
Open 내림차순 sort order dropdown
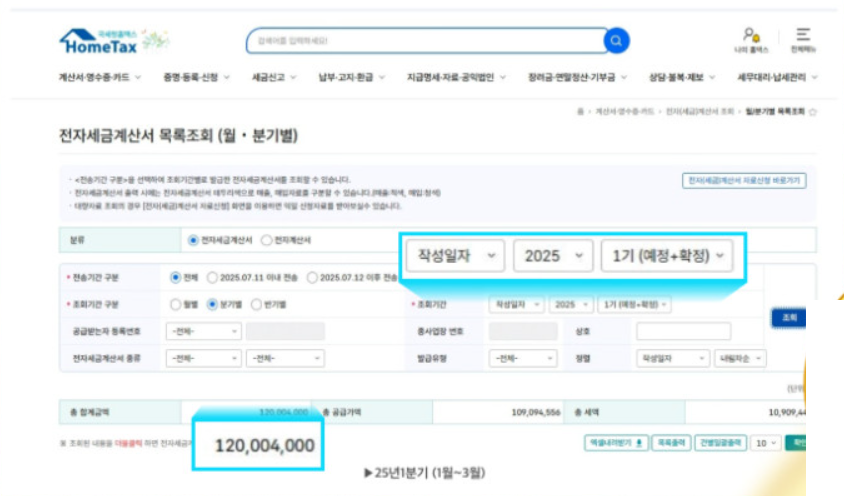pyautogui.click(x=740, y=359)
